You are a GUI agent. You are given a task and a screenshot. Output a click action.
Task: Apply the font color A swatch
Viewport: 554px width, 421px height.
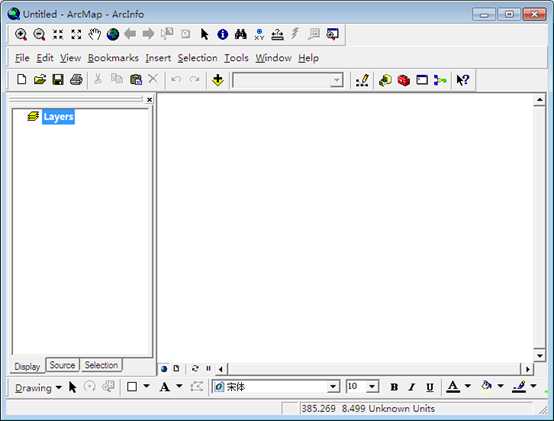tap(453, 387)
